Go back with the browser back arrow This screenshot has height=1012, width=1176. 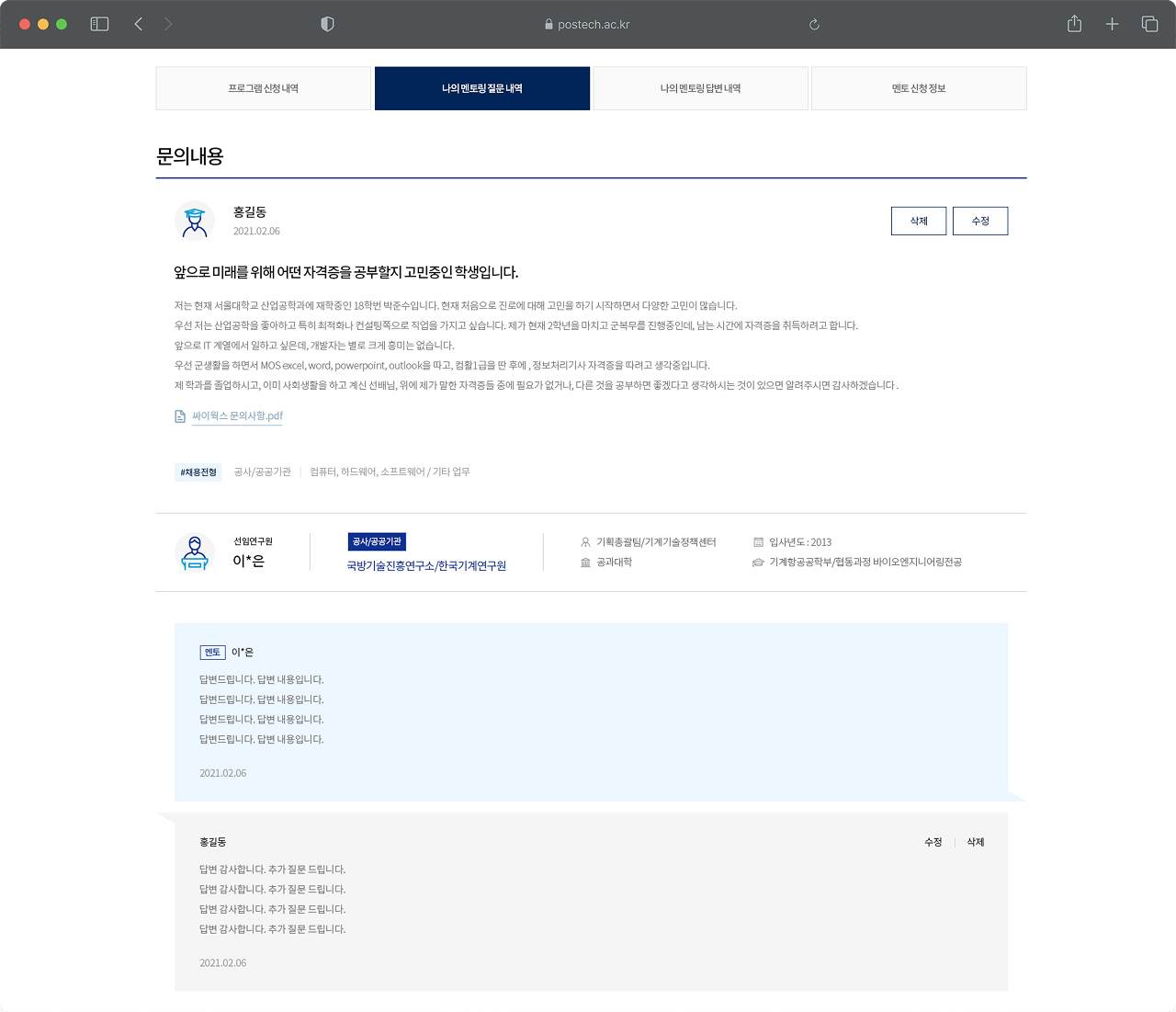[139, 24]
